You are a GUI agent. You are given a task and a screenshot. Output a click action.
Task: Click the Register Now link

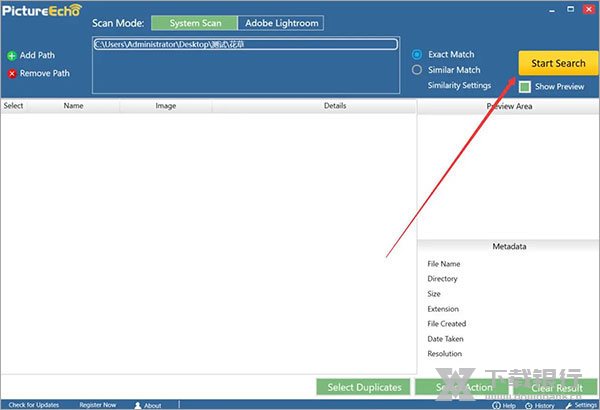[97, 405]
